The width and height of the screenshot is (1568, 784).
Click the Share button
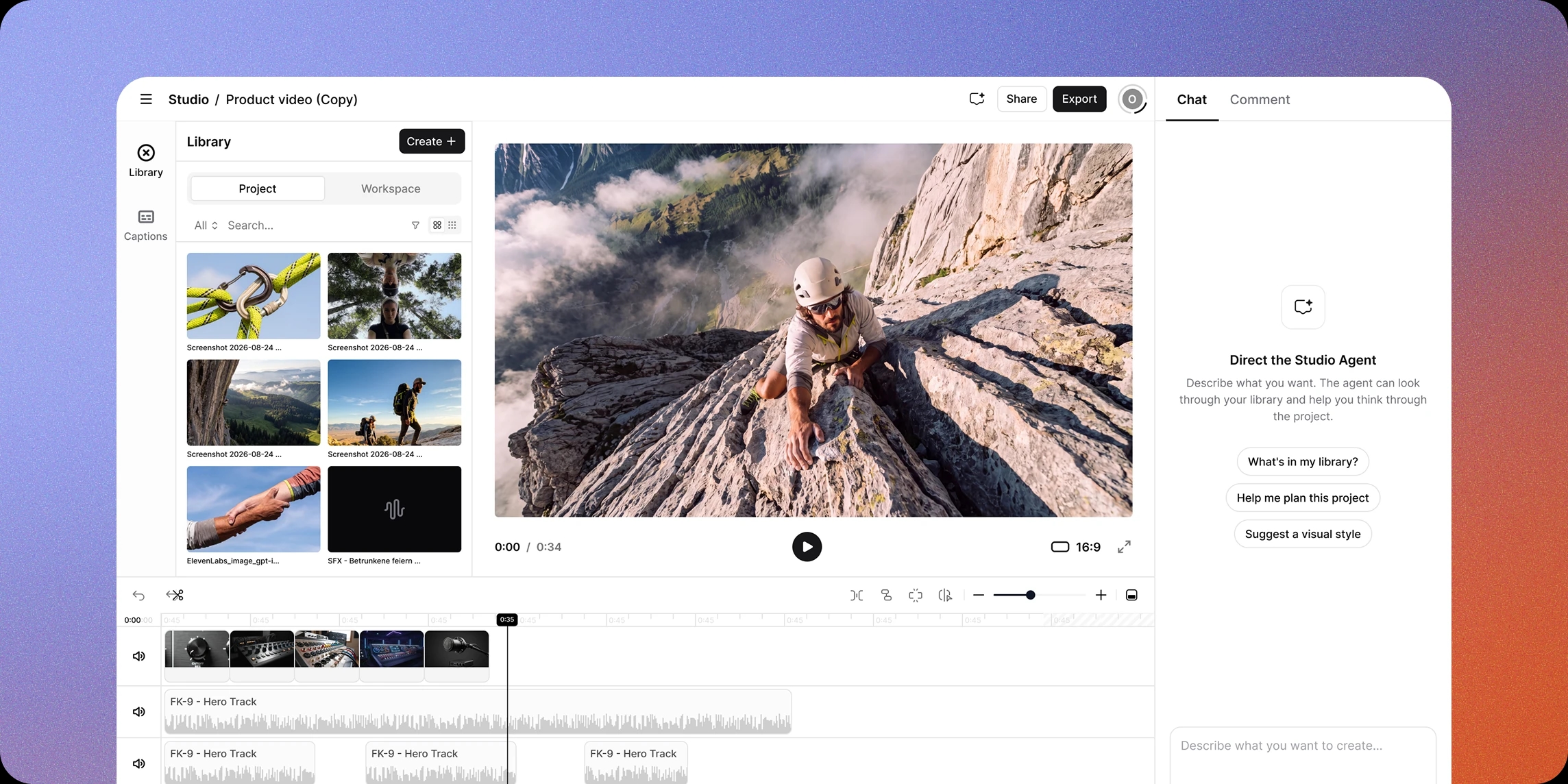tap(1021, 99)
